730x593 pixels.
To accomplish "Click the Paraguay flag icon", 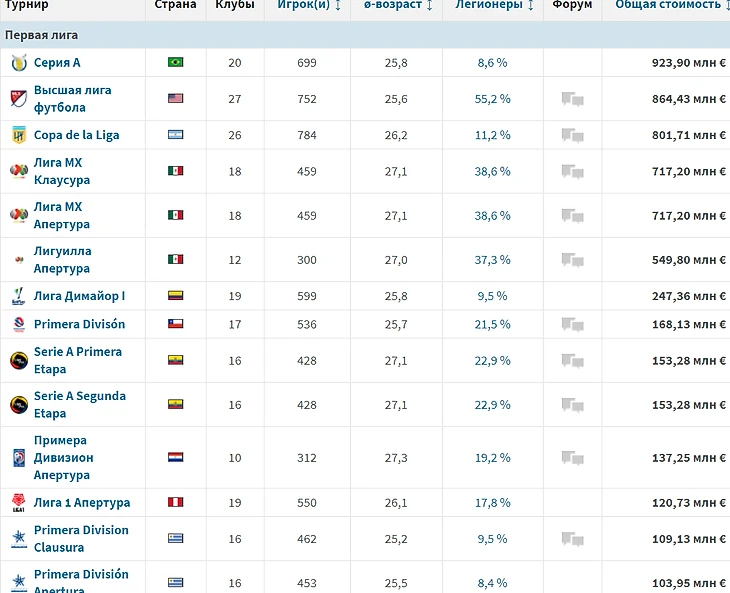I will [176, 457].
